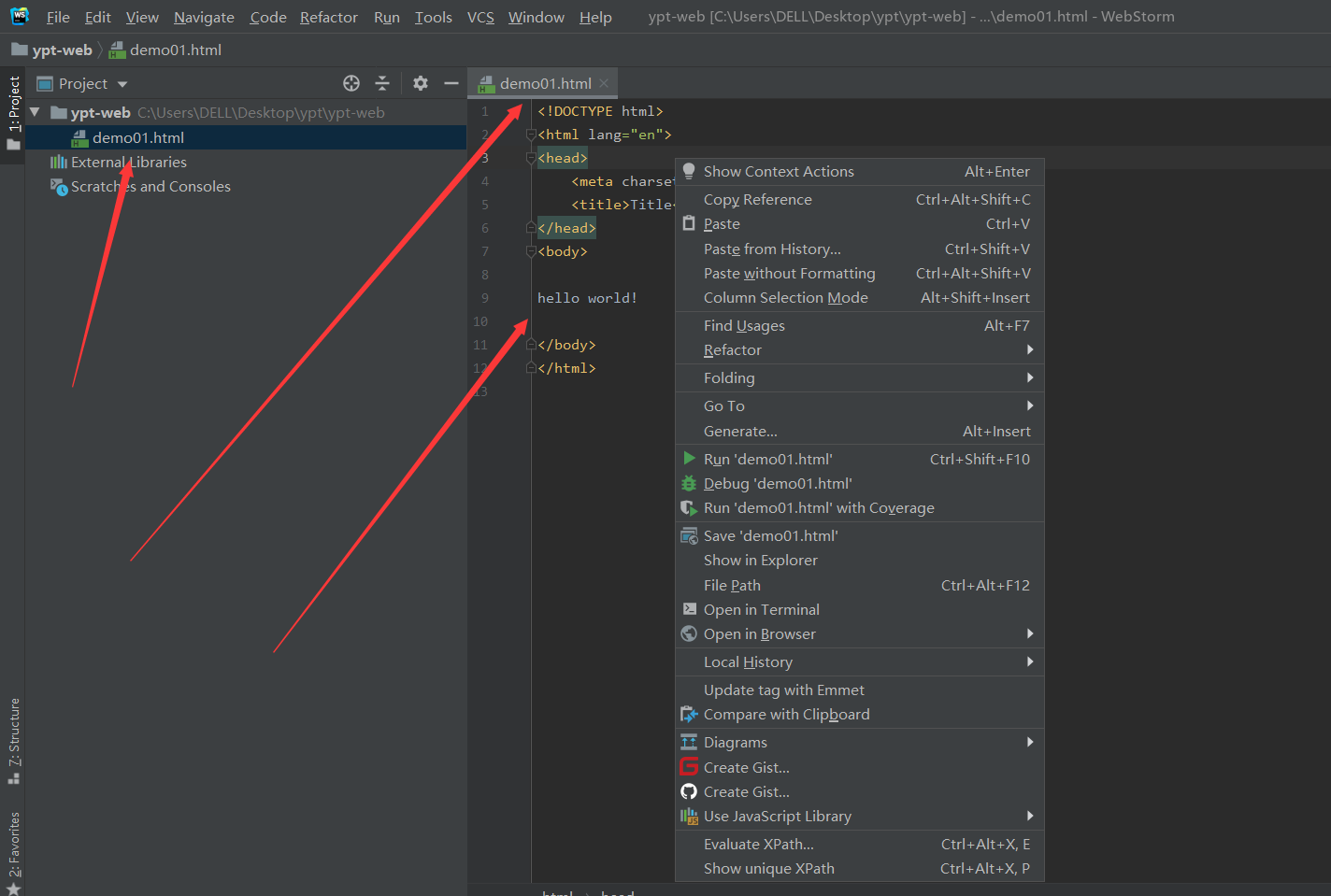Collapse the head code block fold arrow
This screenshot has width=1331, height=896.
531,157
